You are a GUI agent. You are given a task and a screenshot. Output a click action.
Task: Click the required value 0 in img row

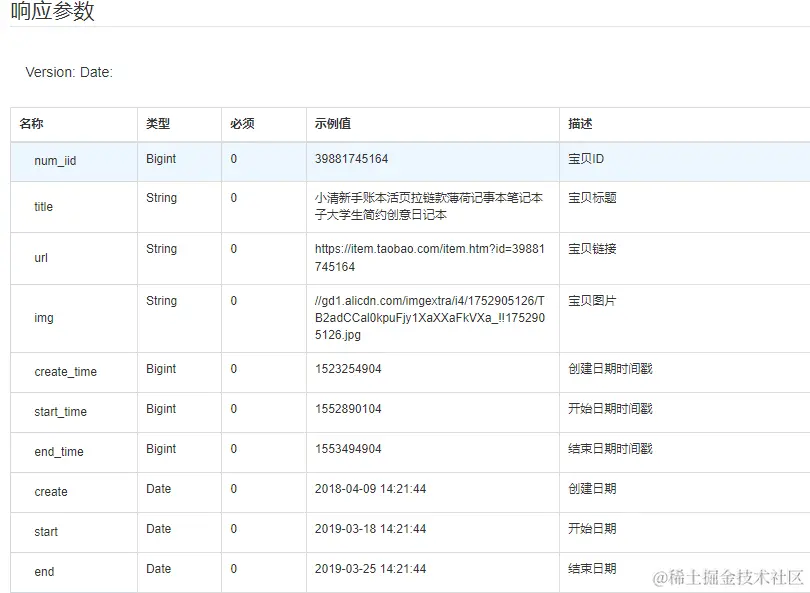[233, 301]
